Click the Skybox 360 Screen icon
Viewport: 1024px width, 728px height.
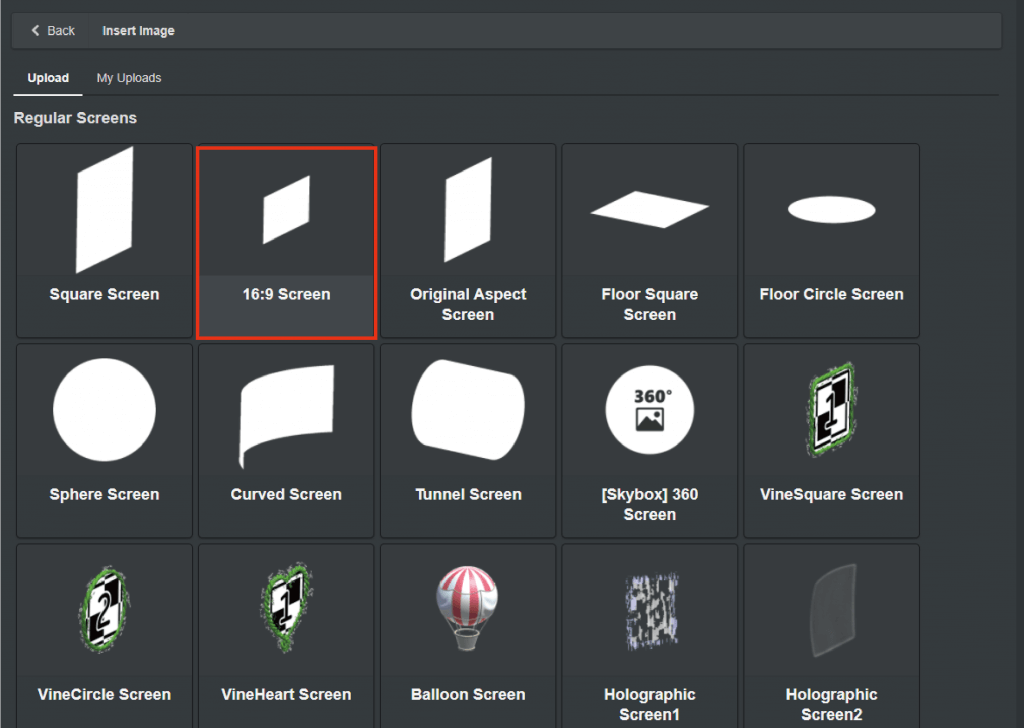tap(650, 411)
